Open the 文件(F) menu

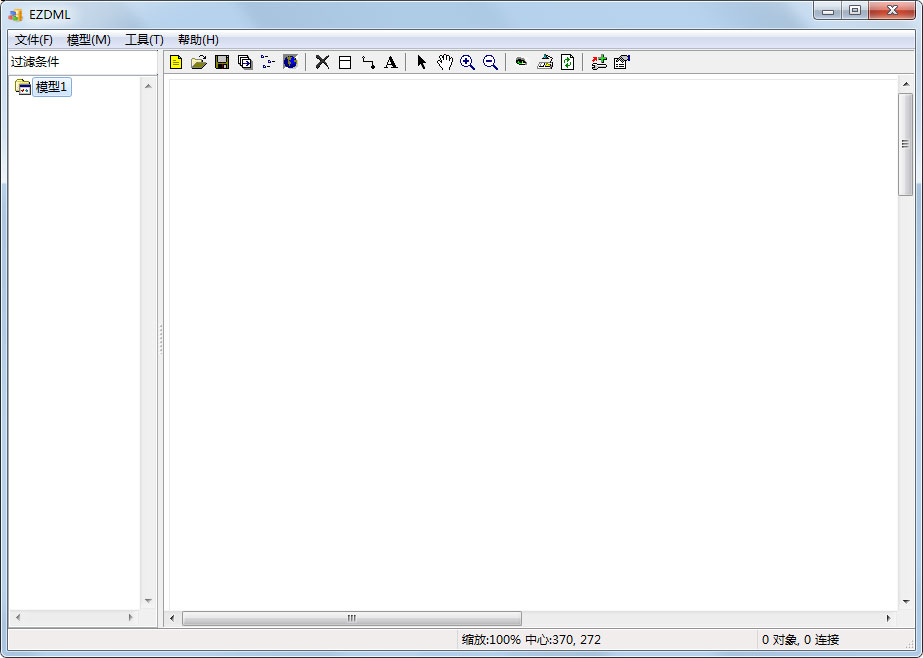33,40
